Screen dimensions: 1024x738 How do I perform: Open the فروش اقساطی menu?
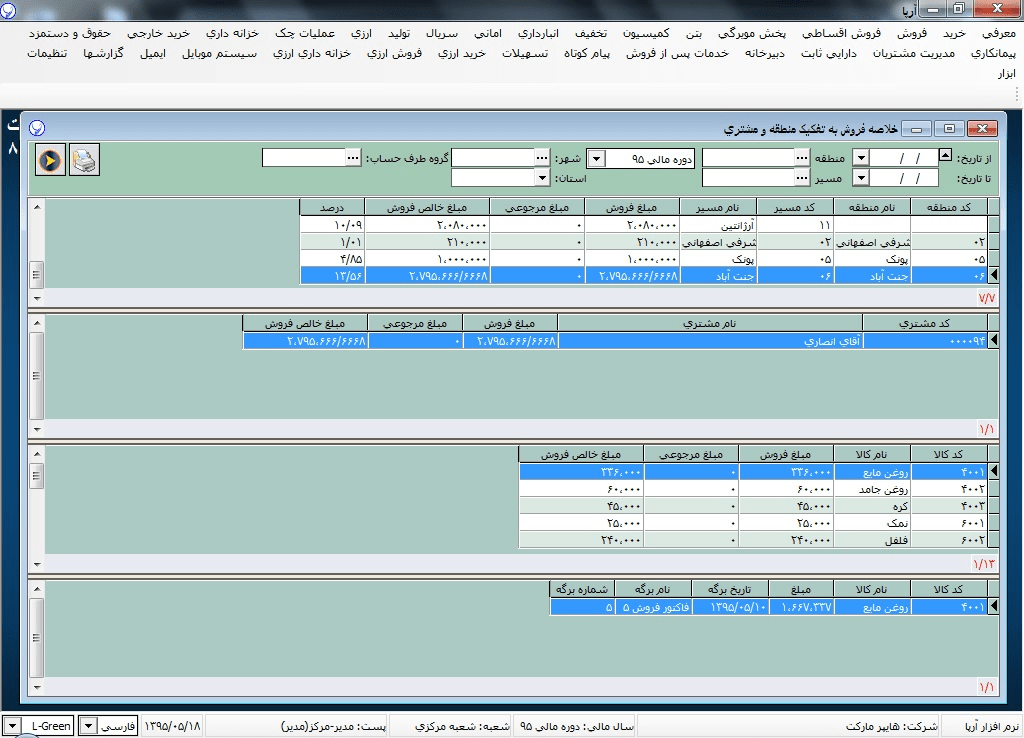click(x=841, y=33)
